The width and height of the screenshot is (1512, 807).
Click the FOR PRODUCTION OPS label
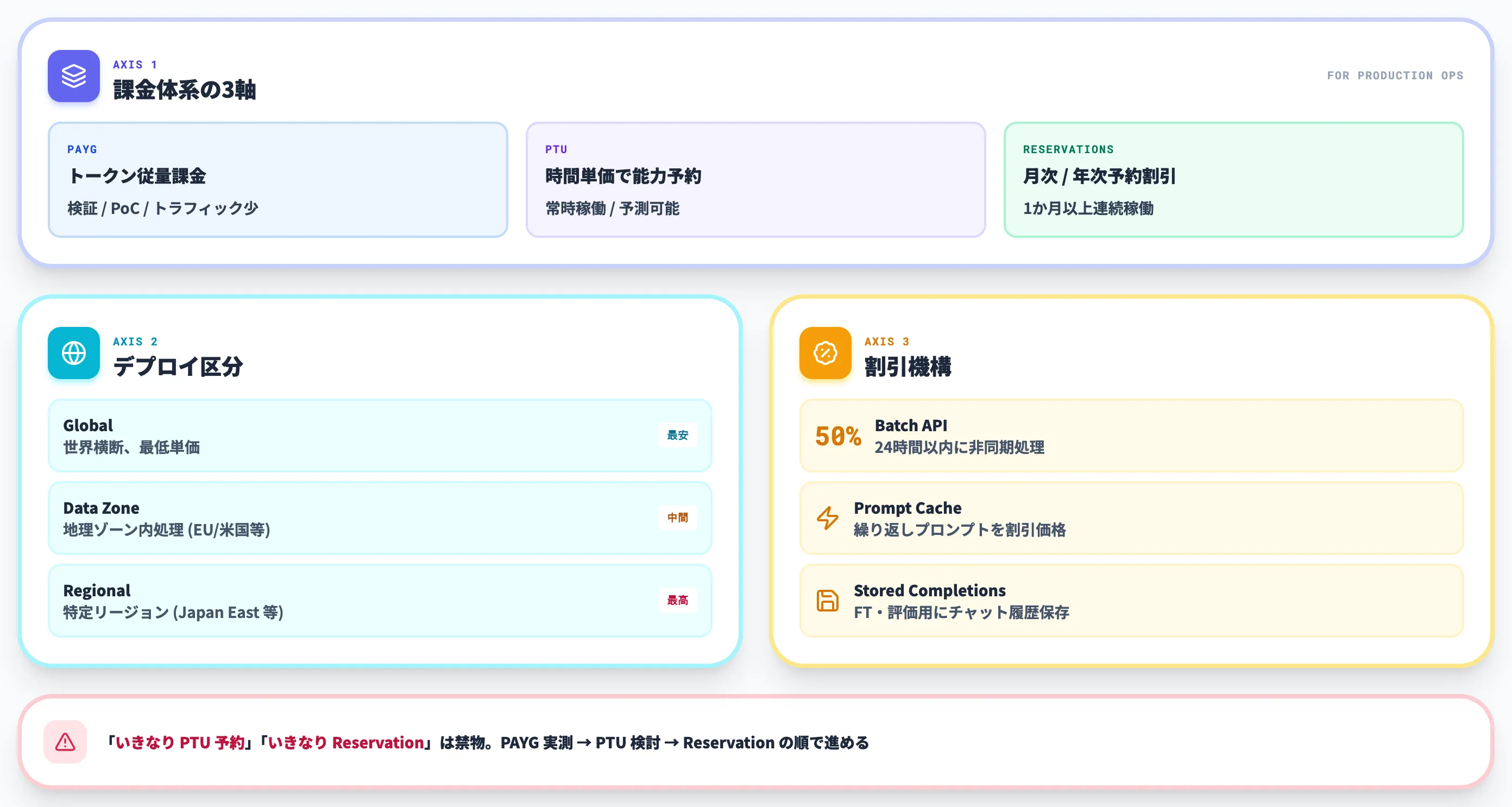(x=1395, y=75)
